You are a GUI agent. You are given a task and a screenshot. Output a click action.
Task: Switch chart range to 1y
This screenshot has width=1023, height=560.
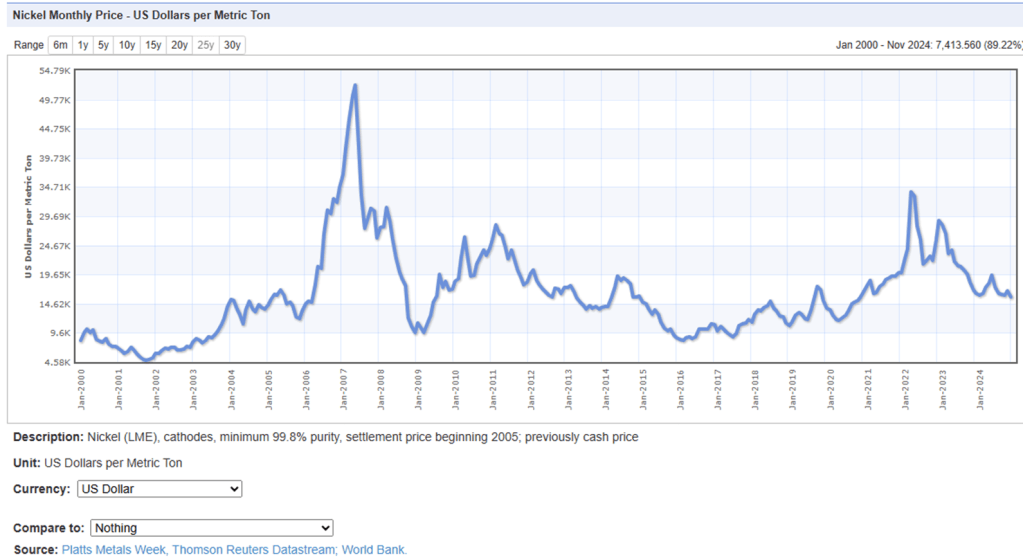[83, 45]
